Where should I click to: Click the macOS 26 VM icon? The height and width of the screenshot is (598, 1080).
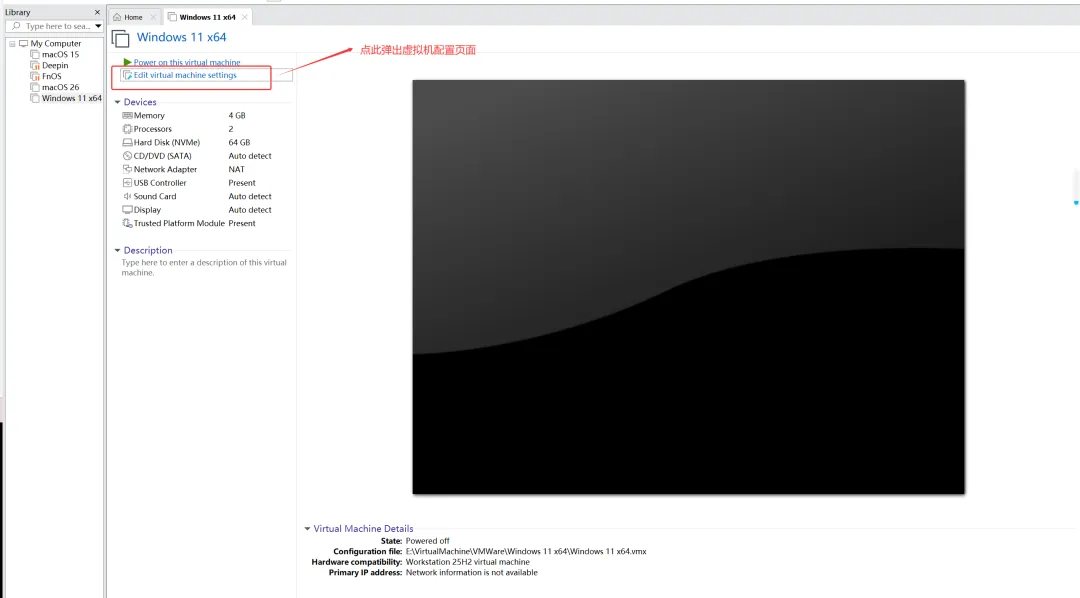click(34, 87)
